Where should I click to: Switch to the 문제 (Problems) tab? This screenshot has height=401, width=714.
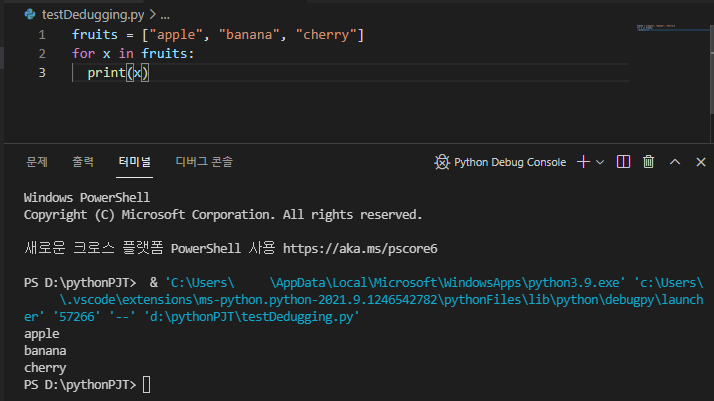tap(37, 162)
